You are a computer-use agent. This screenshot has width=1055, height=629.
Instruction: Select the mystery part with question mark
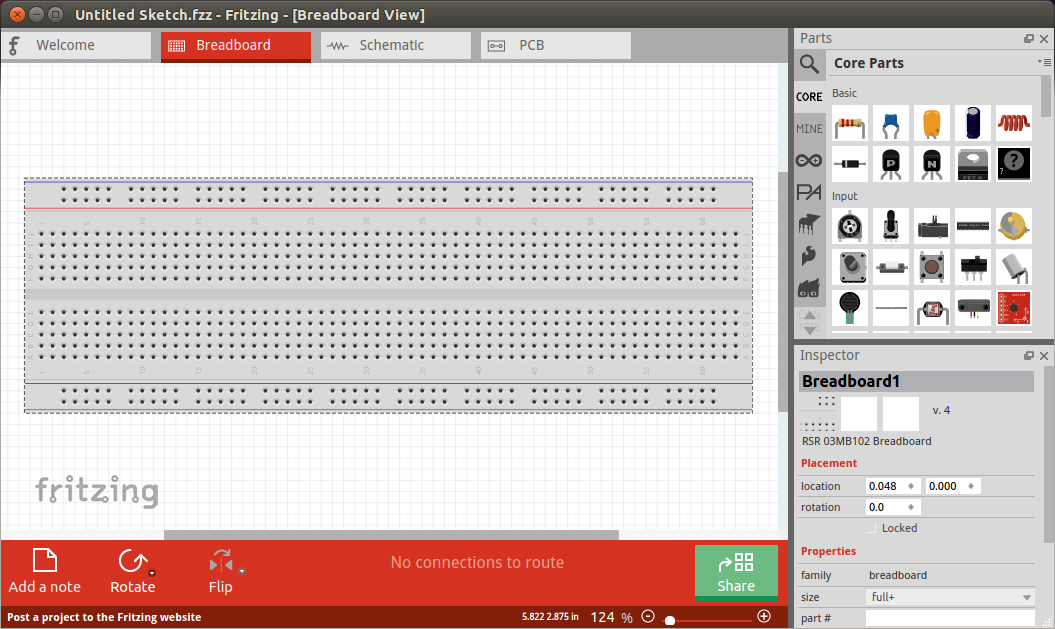pos(1013,164)
